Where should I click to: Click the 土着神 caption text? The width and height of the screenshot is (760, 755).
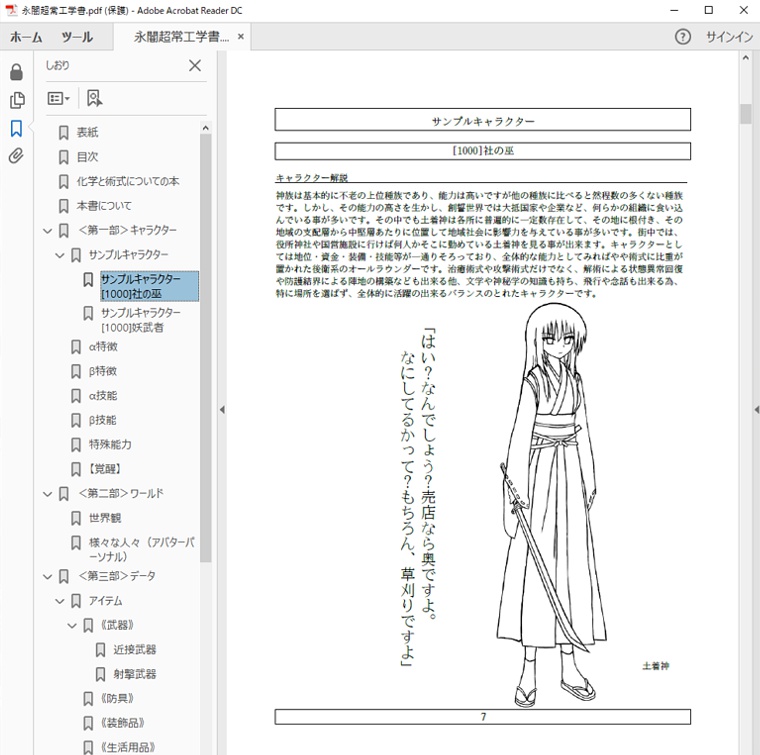pyautogui.click(x=656, y=666)
